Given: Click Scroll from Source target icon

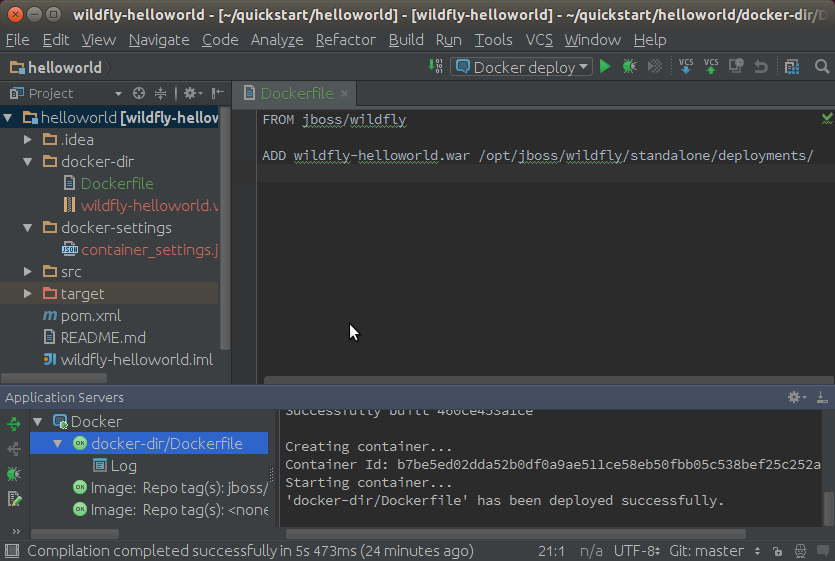Looking at the screenshot, I should tap(139, 93).
